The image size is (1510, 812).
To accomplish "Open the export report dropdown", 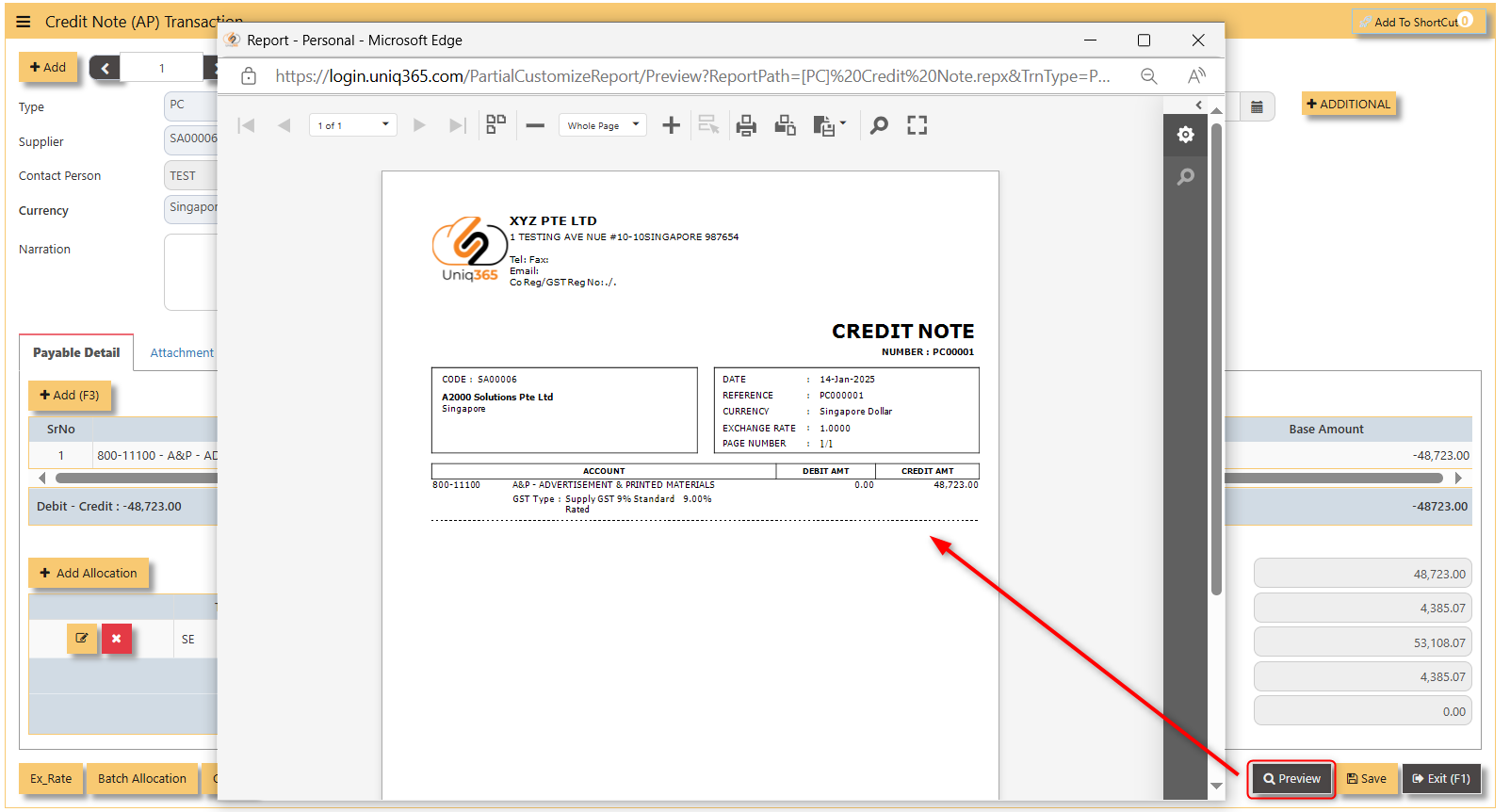I will pyautogui.click(x=829, y=125).
